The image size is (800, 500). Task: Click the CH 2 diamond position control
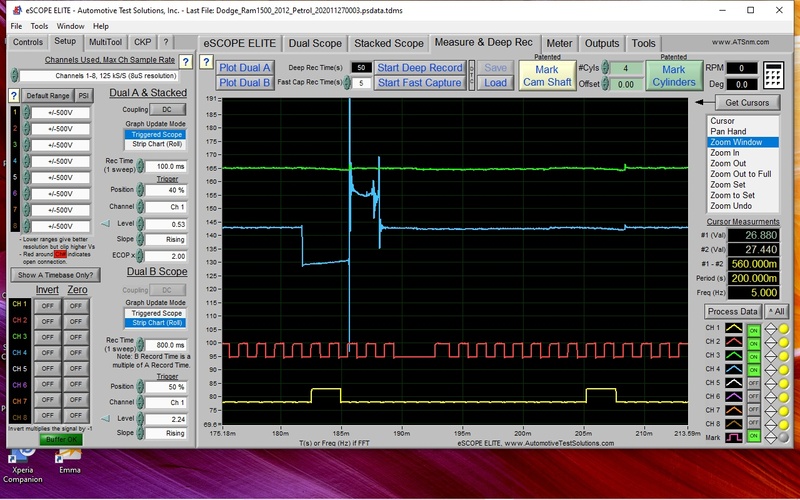click(x=770, y=342)
